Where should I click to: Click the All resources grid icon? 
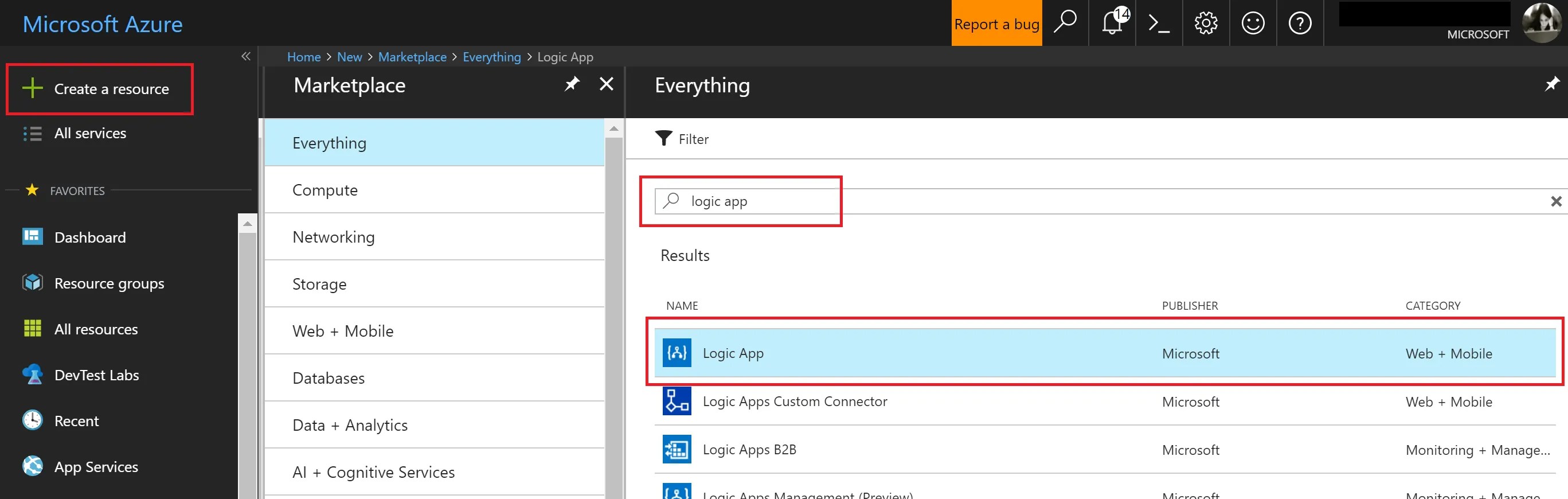(x=32, y=329)
